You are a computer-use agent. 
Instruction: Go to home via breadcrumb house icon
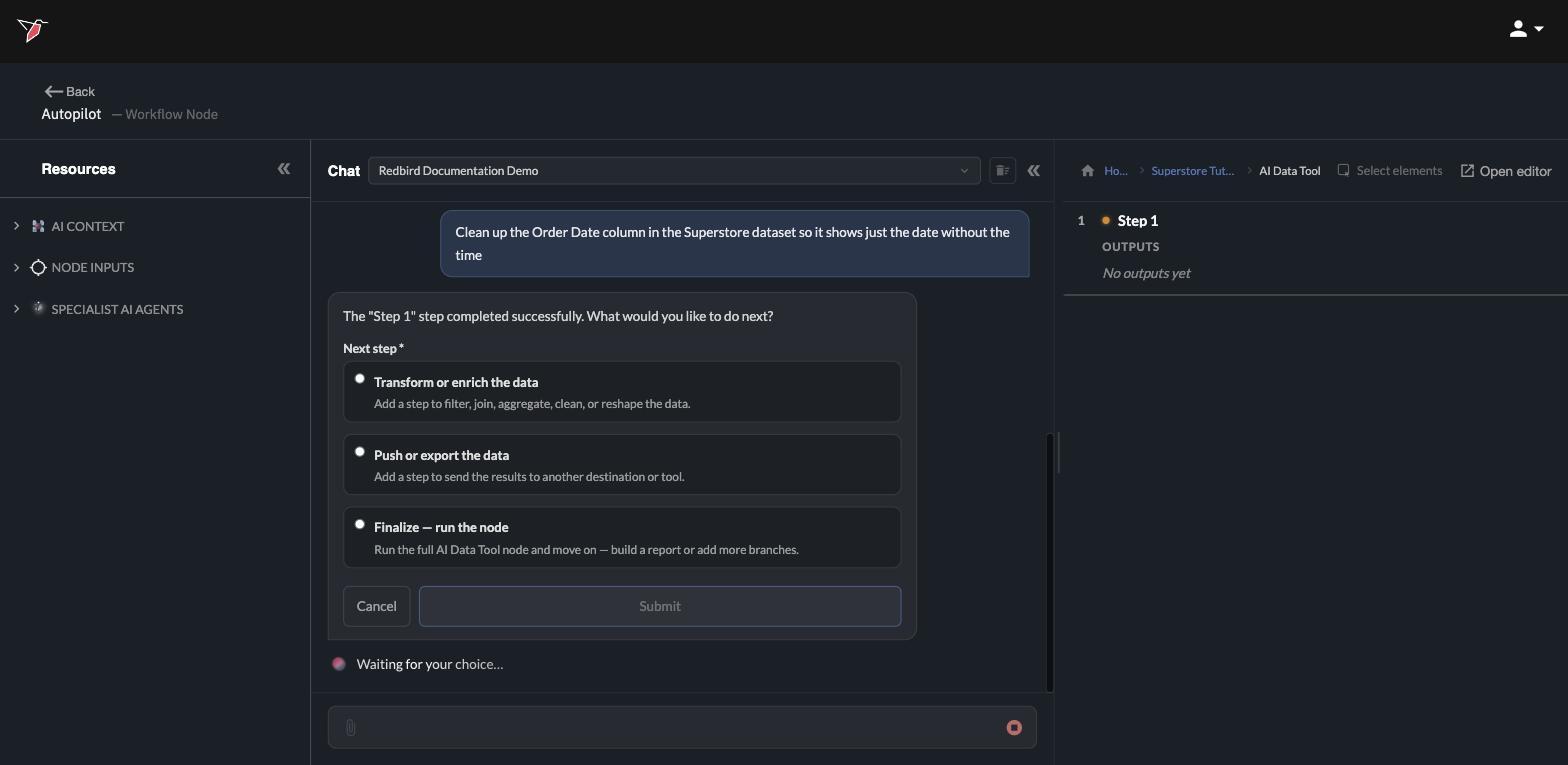[1088, 171]
